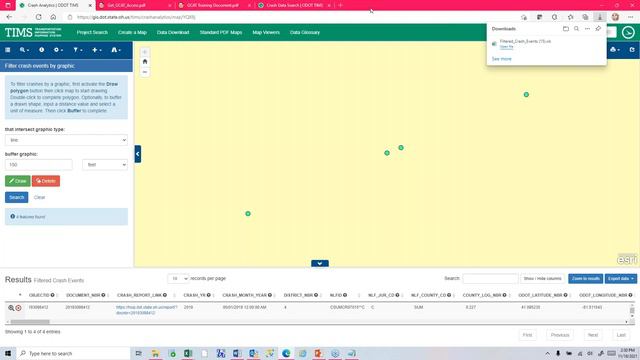640x360 pixels.
Task: Zoom out on the map
Action: (x=144, y=72)
